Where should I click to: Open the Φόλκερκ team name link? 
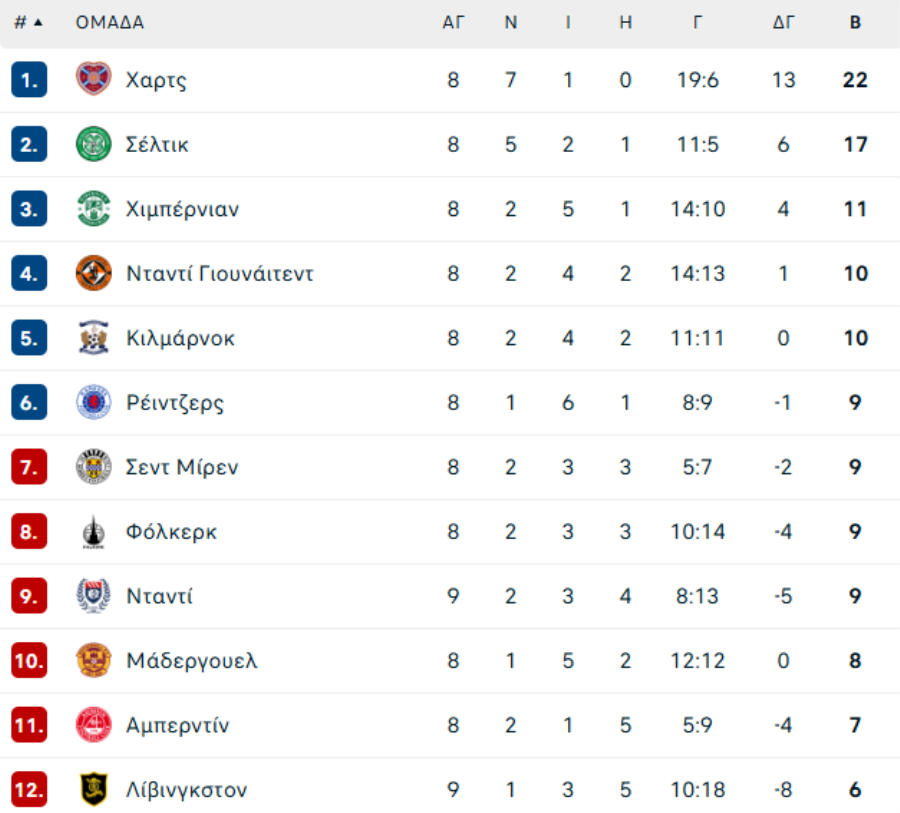pos(171,532)
